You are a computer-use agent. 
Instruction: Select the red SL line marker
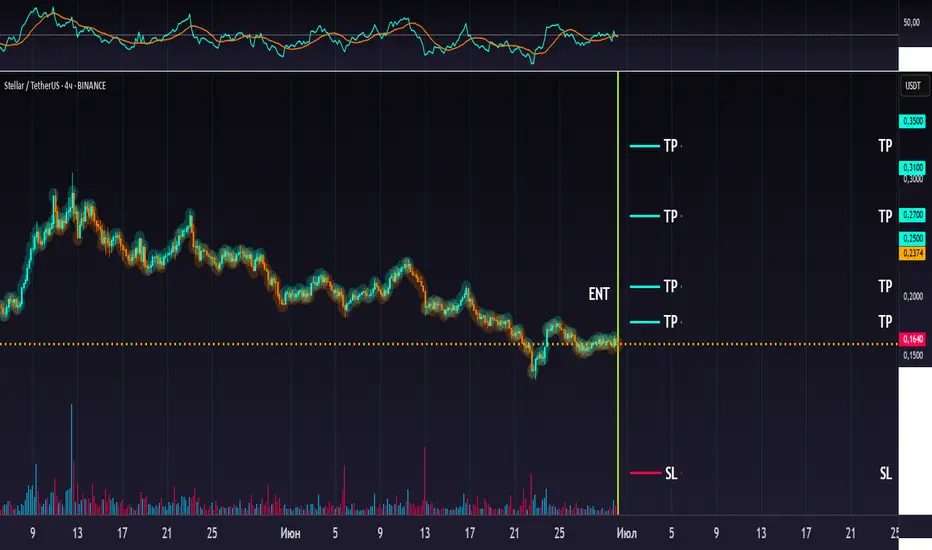(646, 473)
